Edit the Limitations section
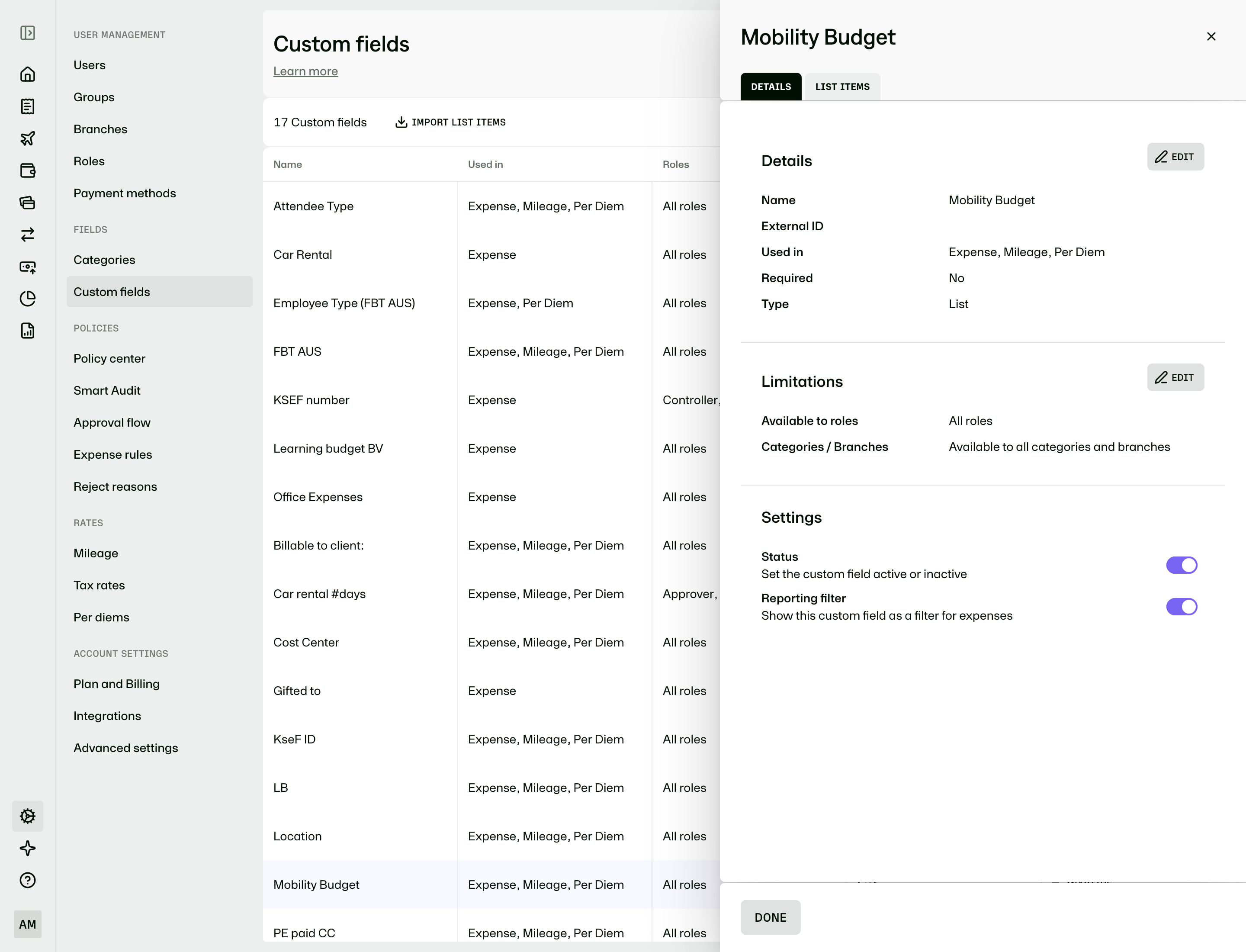Screen dimensions: 1246x952 tap(1175, 377)
